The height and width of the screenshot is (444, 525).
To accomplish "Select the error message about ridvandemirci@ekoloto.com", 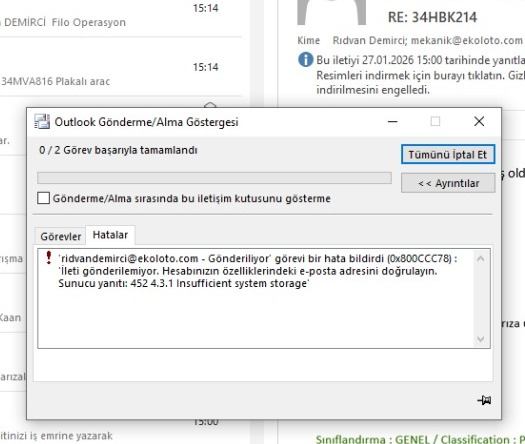I will click(x=258, y=271).
